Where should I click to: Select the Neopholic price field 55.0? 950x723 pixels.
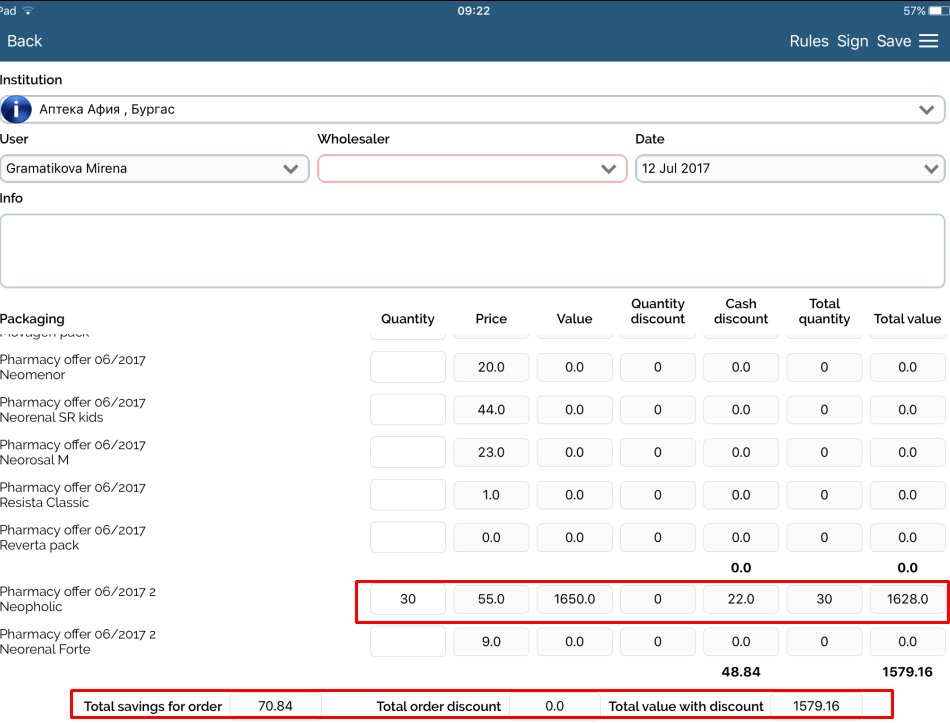(491, 599)
